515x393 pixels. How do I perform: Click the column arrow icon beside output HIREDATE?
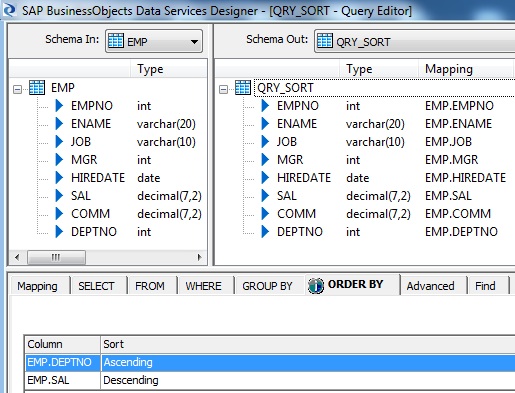[x=265, y=178]
